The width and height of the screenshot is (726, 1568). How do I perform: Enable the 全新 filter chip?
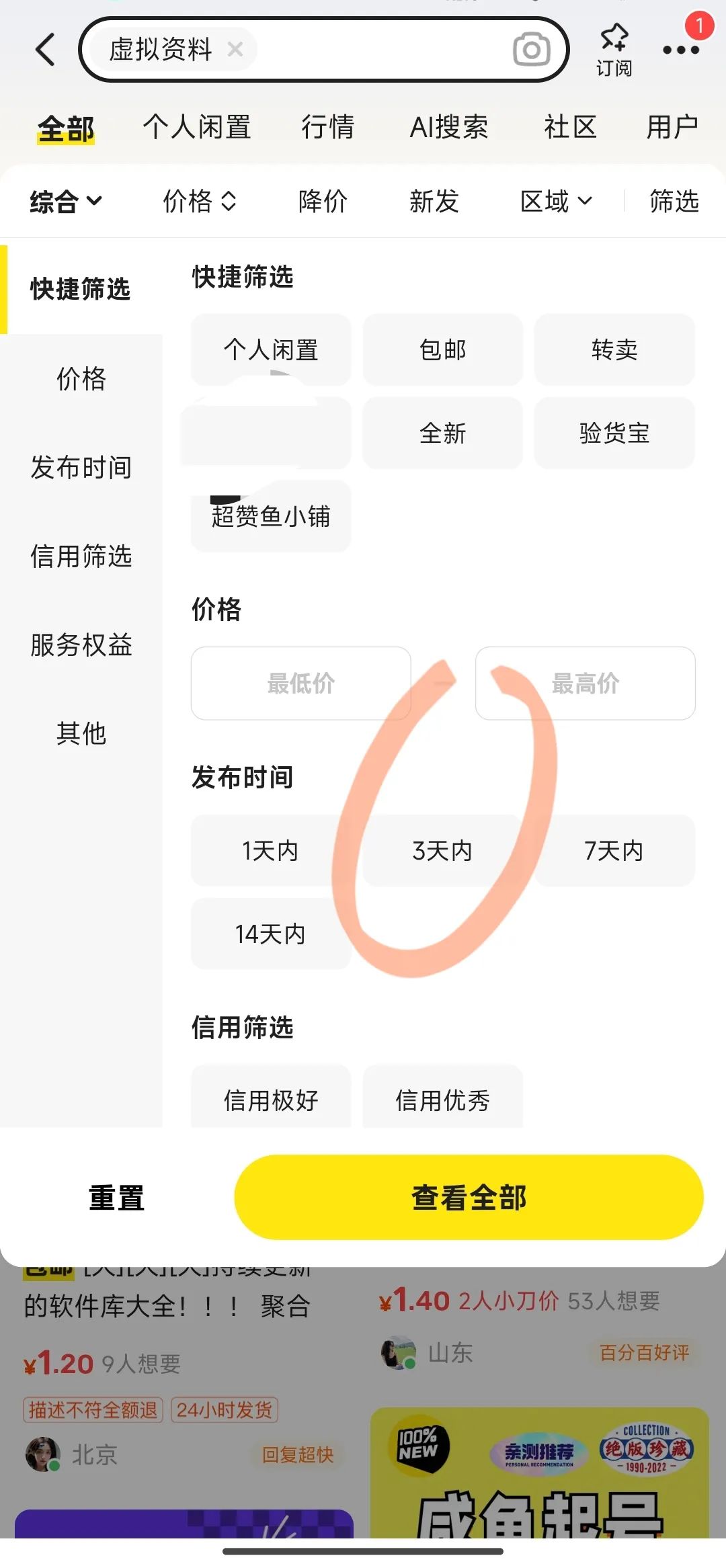pyautogui.click(x=442, y=433)
